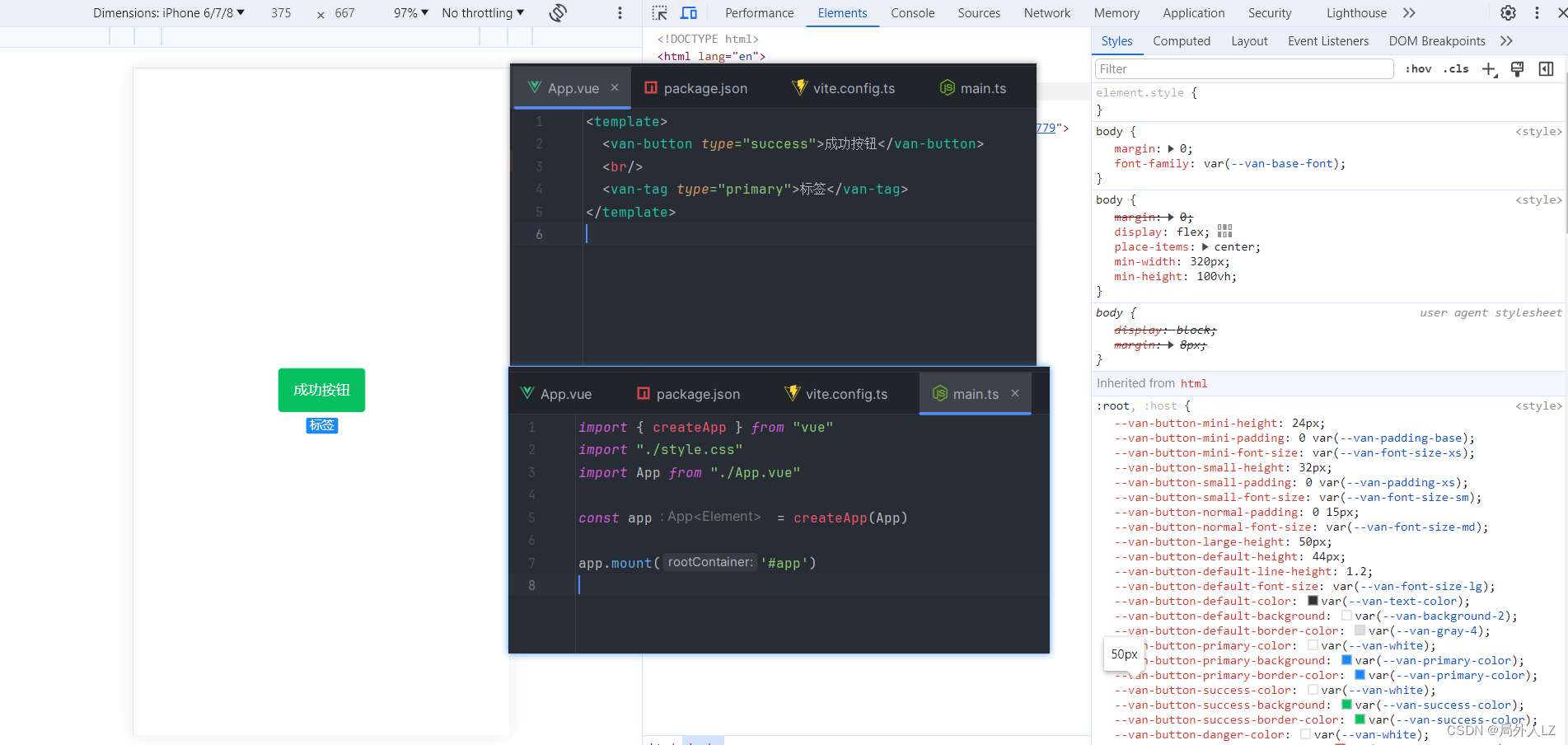Image resolution: width=1568 pixels, height=745 pixels.
Task: Select the <!DOCTYPE html> DOM node
Action: pyautogui.click(x=708, y=40)
